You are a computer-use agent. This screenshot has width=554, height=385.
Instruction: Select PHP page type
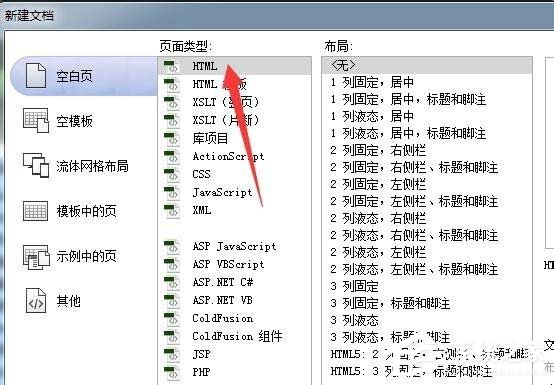pyautogui.click(x=201, y=372)
